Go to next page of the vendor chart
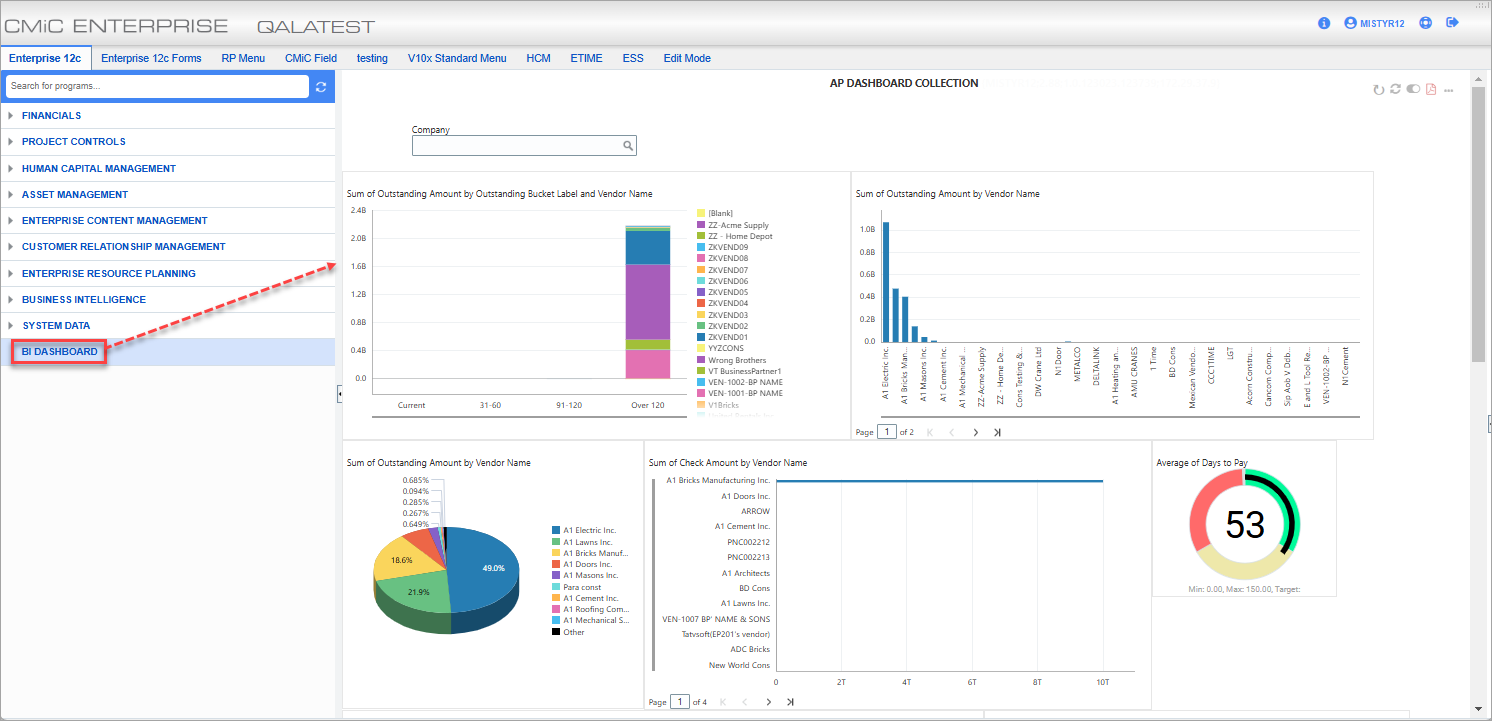Image resolution: width=1492 pixels, height=721 pixels. pos(975,431)
